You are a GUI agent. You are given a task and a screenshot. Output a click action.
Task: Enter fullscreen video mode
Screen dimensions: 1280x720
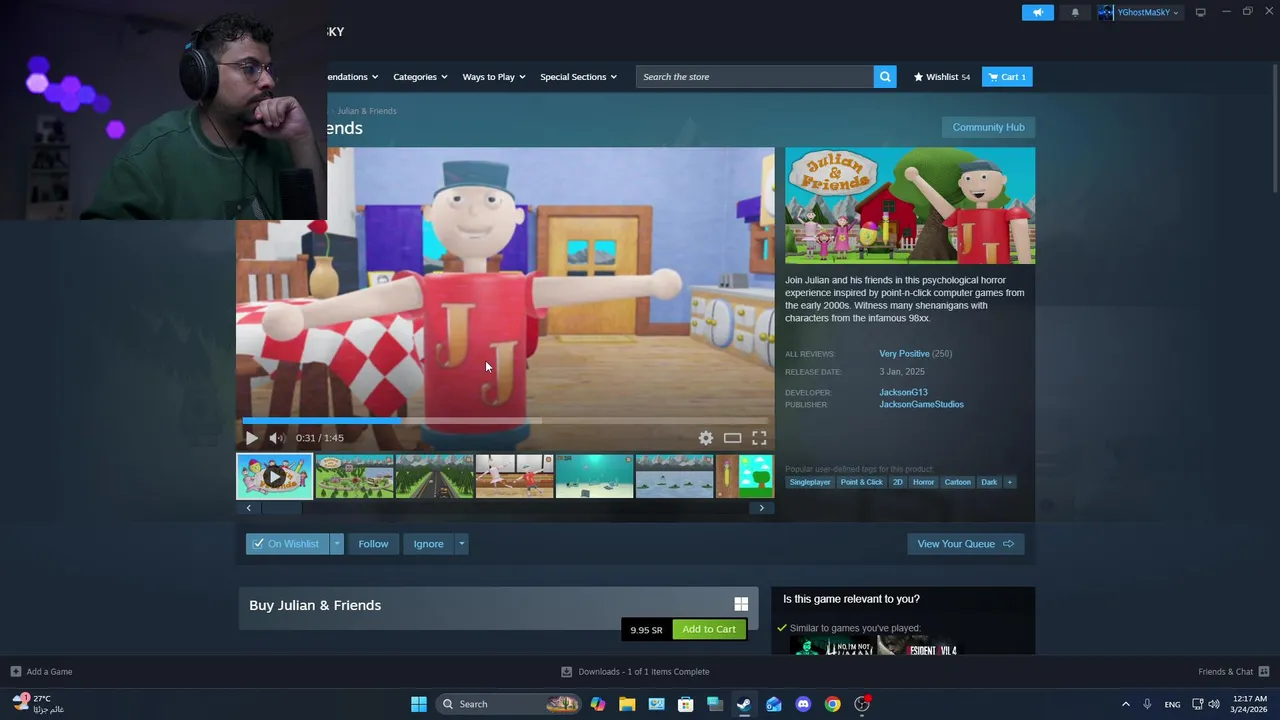759,438
